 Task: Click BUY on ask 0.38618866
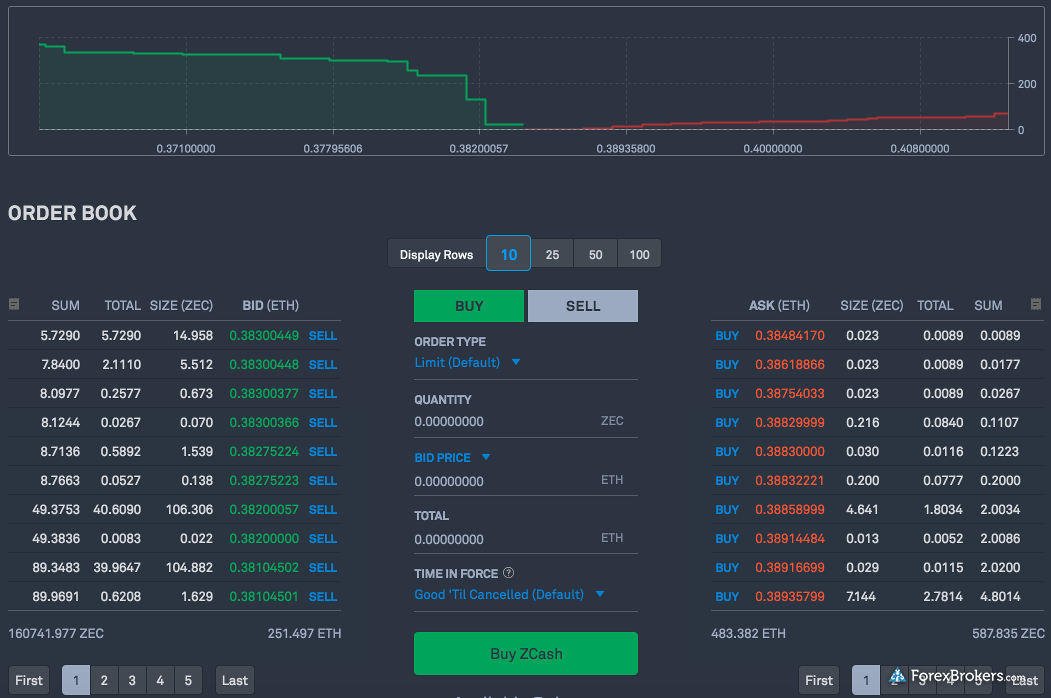(727, 365)
